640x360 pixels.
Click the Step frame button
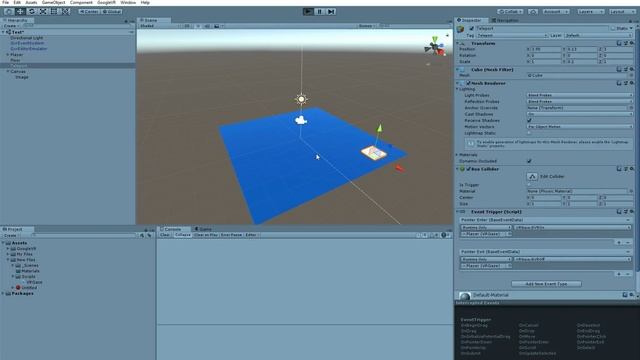click(x=331, y=11)
